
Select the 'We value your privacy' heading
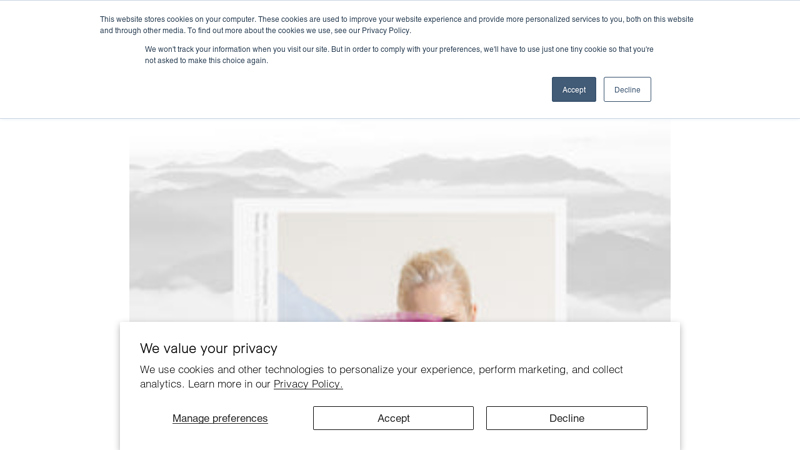click(x=209, y=348)
